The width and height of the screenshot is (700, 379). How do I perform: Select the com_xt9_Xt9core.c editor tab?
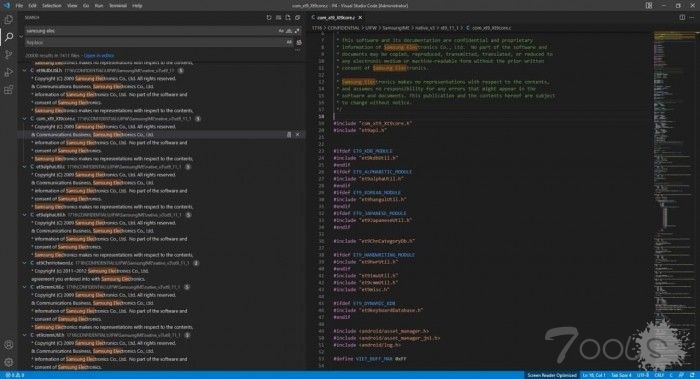click(x=336, y=17)
